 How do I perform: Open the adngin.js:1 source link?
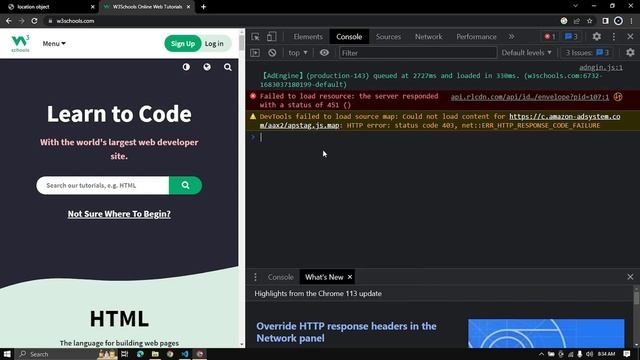click(x=601, y=68)
